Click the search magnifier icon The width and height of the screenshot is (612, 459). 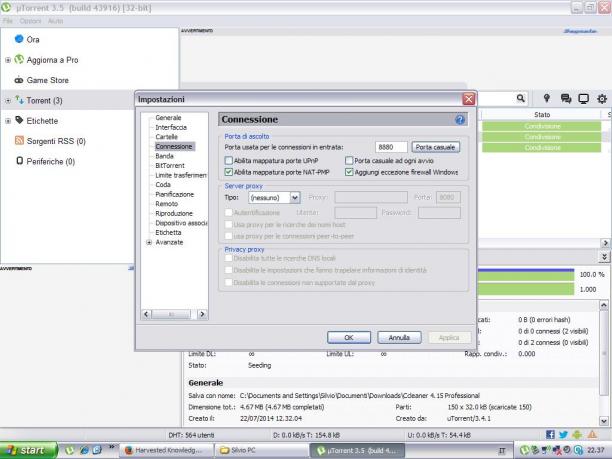521,98
